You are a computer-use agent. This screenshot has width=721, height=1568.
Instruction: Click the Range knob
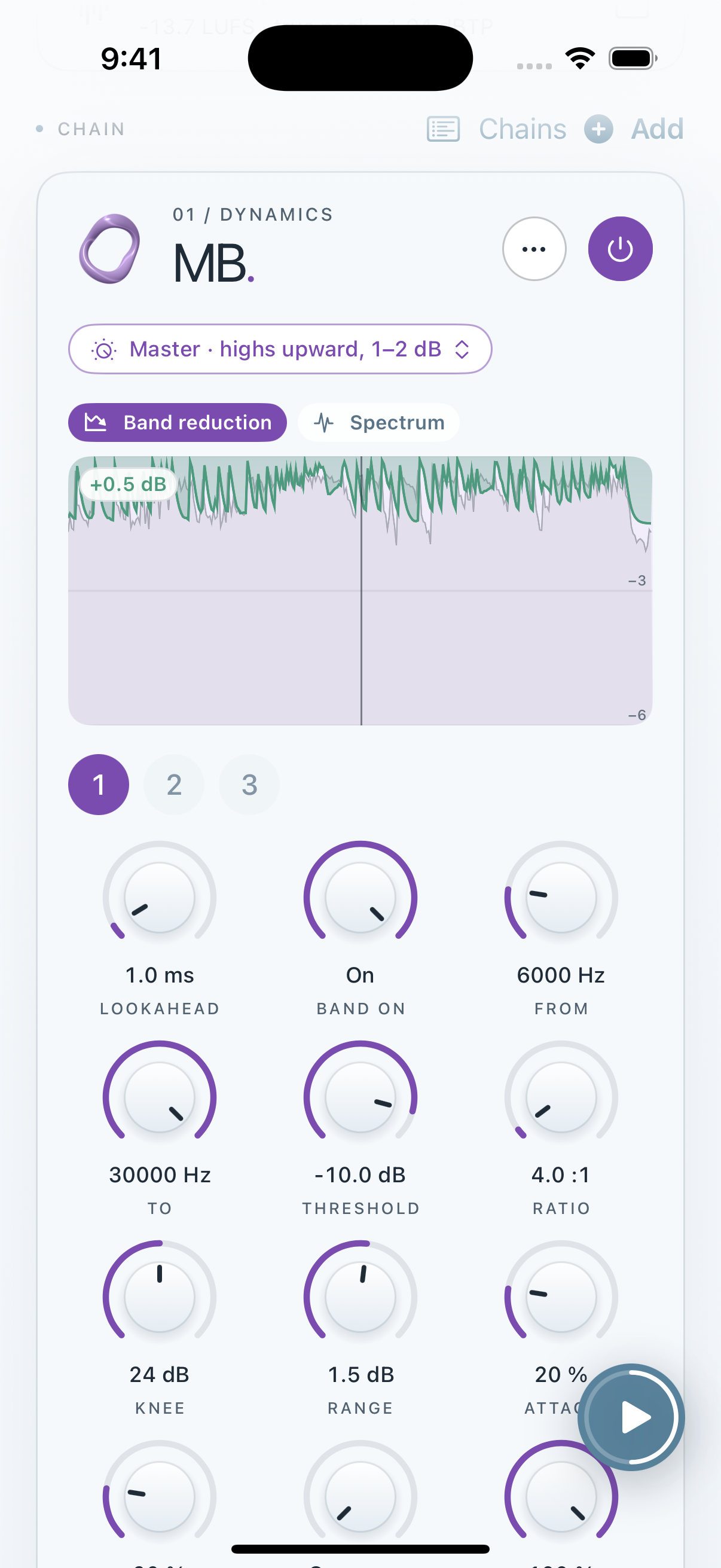tap(360, 1297)
